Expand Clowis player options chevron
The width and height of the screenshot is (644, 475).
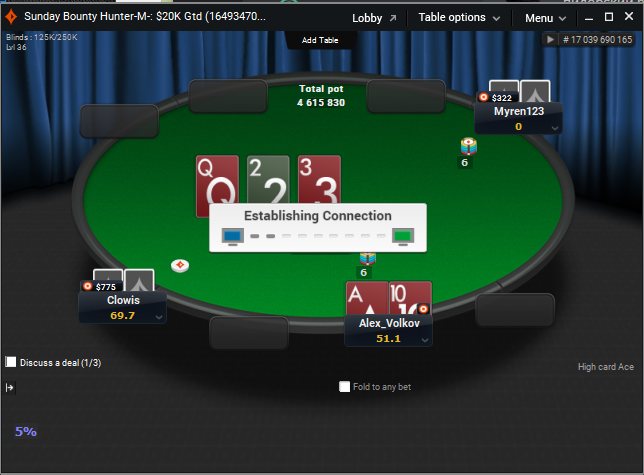pos(159,317)
